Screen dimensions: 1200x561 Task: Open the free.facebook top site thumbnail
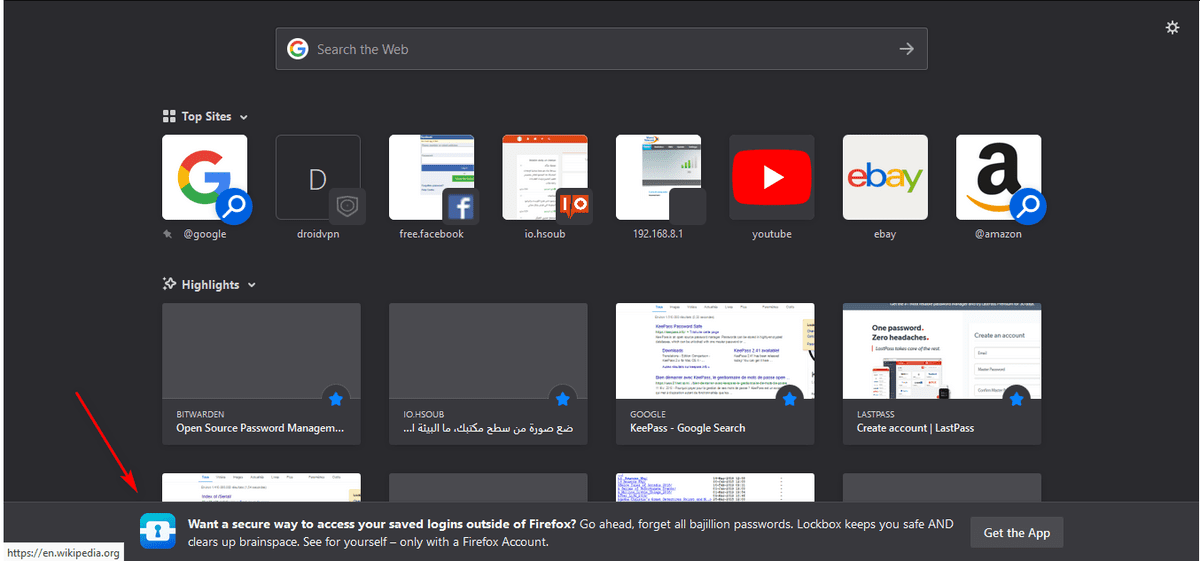(431, 178)
